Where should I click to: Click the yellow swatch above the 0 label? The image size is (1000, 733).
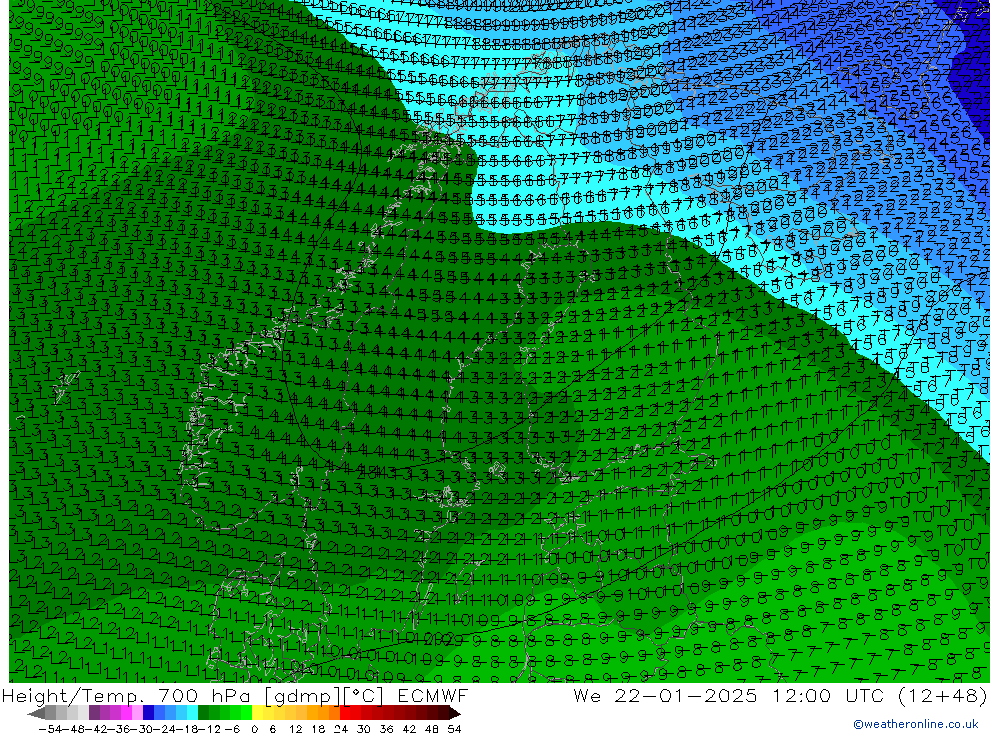tap(258, 713)
